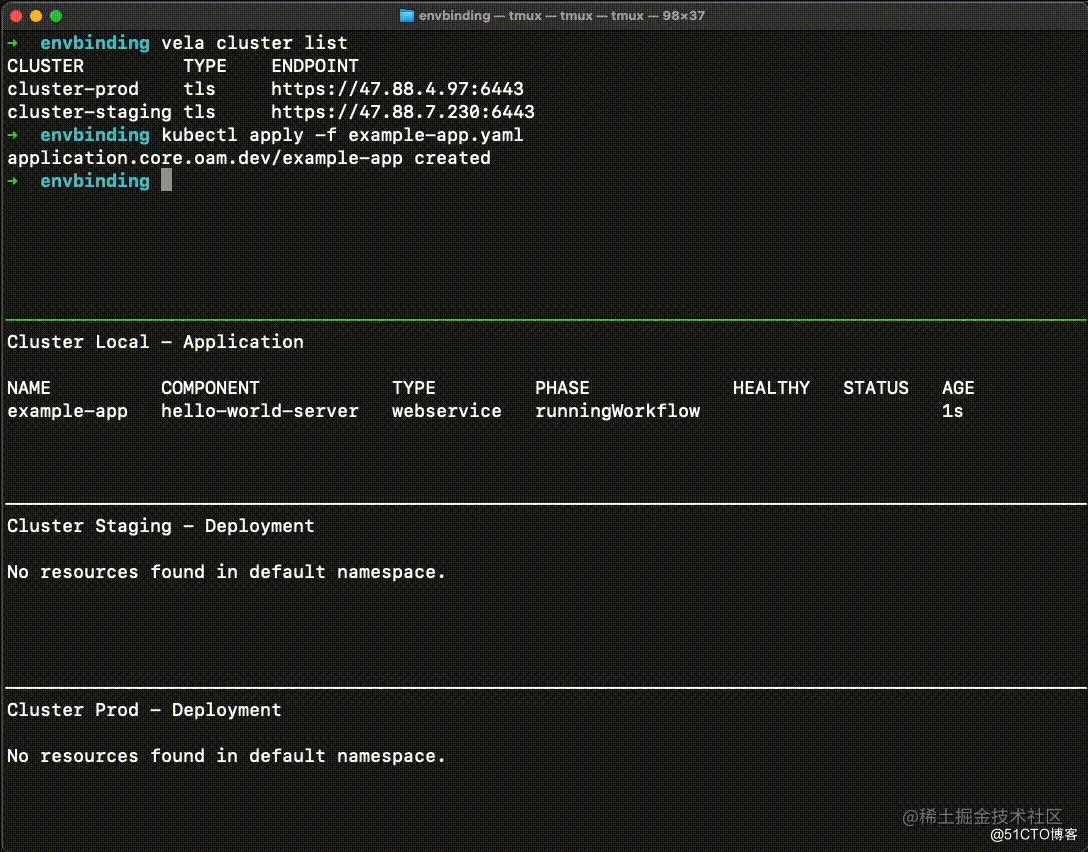The height and width of the screenshot is (852, 1088).
Task: Click the yellow minimize window button
Action: coord(36,15)
